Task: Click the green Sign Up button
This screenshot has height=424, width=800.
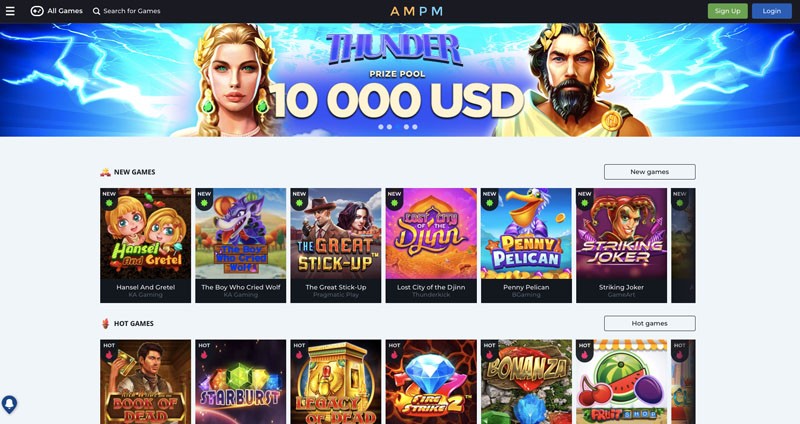Action: point(728,11)
